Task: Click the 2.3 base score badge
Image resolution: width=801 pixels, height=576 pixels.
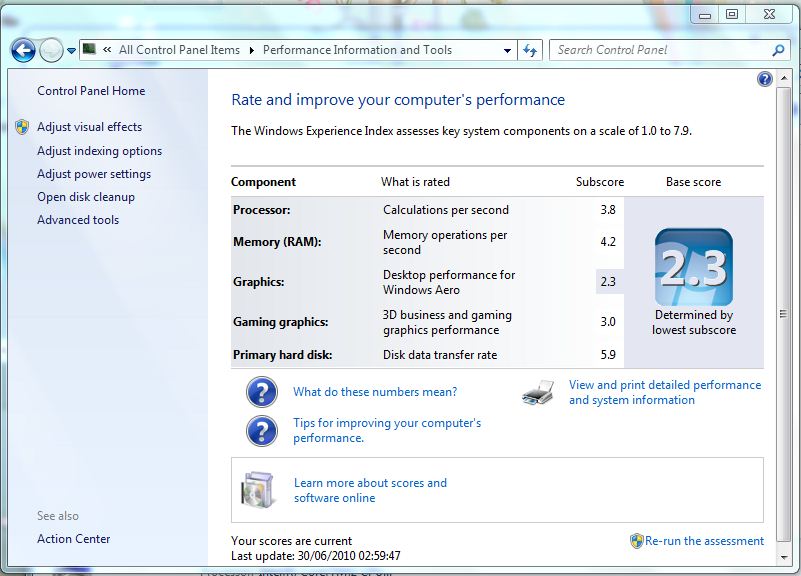Action: tap(694, 267)
